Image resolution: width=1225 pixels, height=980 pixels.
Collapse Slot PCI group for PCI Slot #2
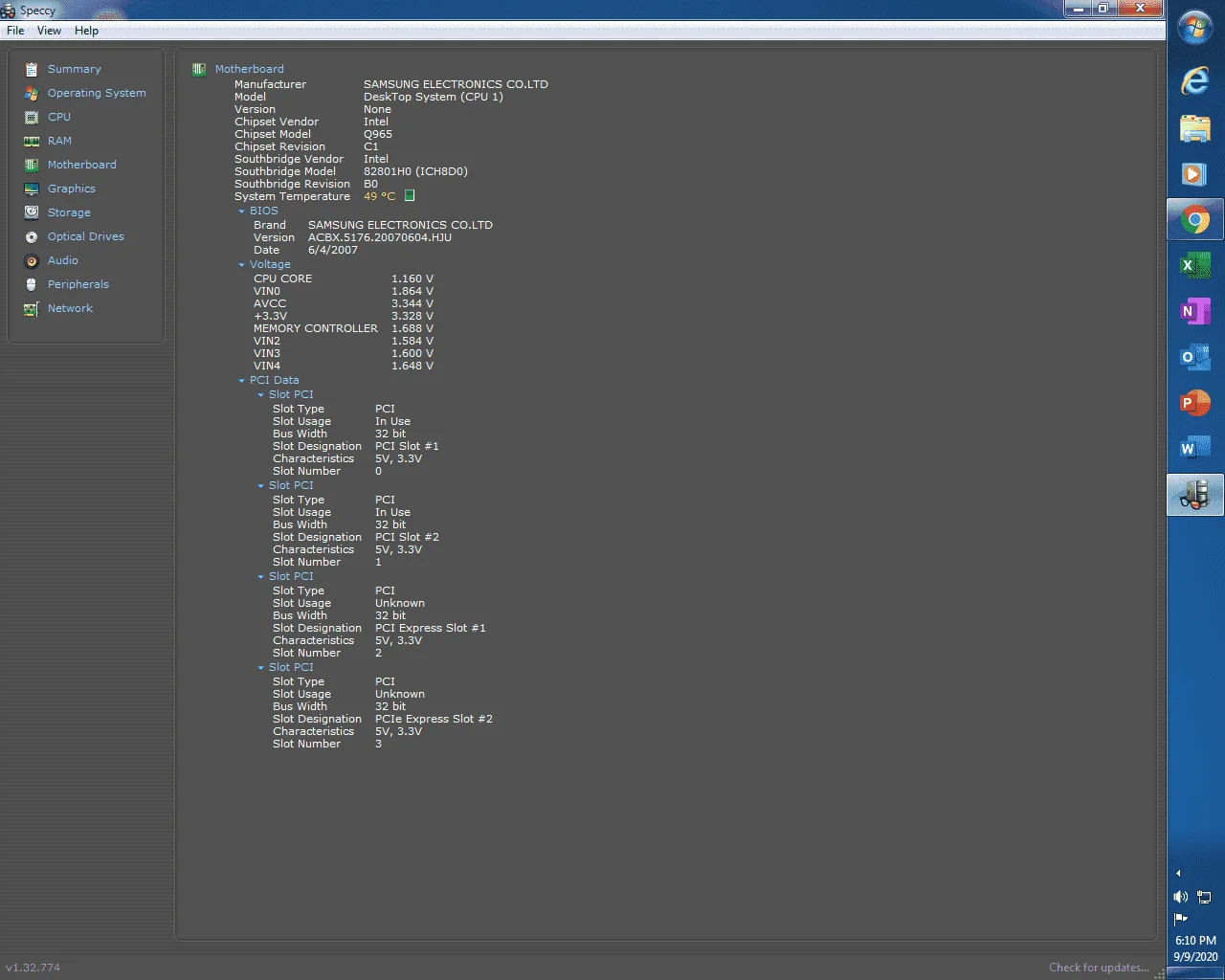click(x=260, y=486)
